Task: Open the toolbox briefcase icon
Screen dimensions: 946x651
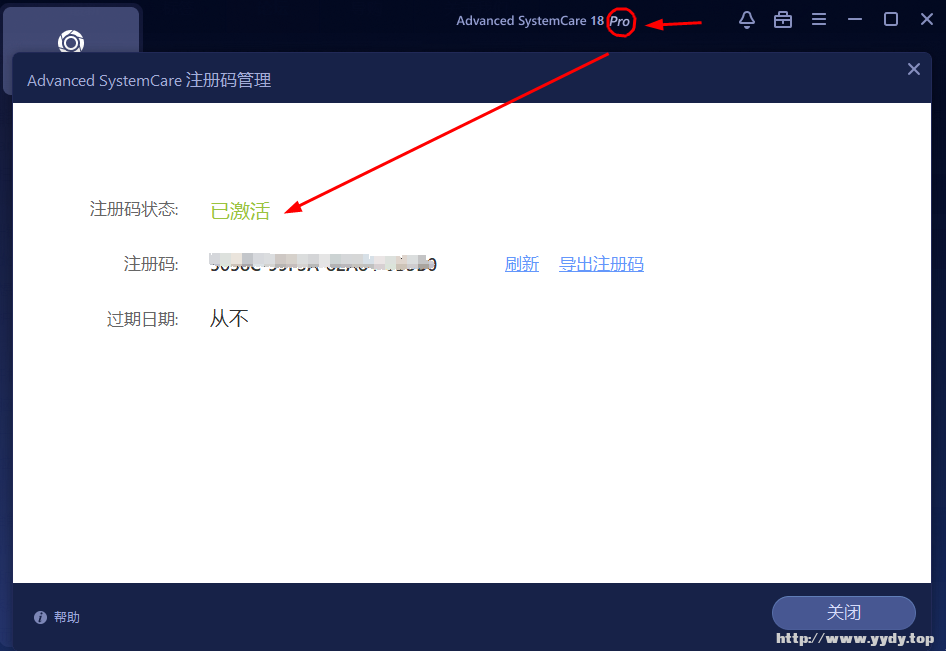Action: pos(783,20)
